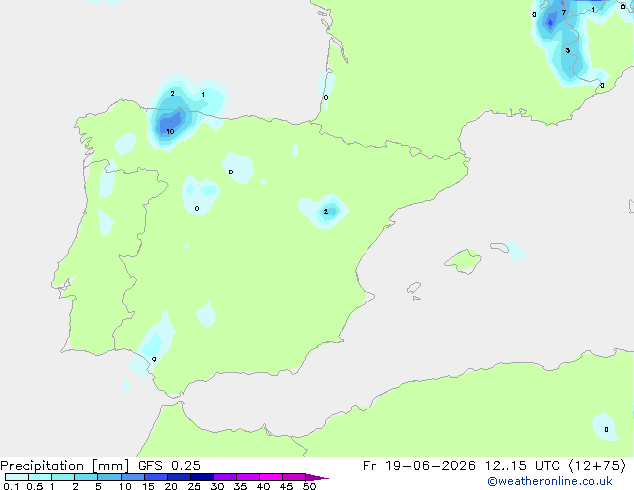Viewport: 634px width, 490px height.
Task: Click the '10' precipitation value in northern Spain
Action: (x=170, y=131)
